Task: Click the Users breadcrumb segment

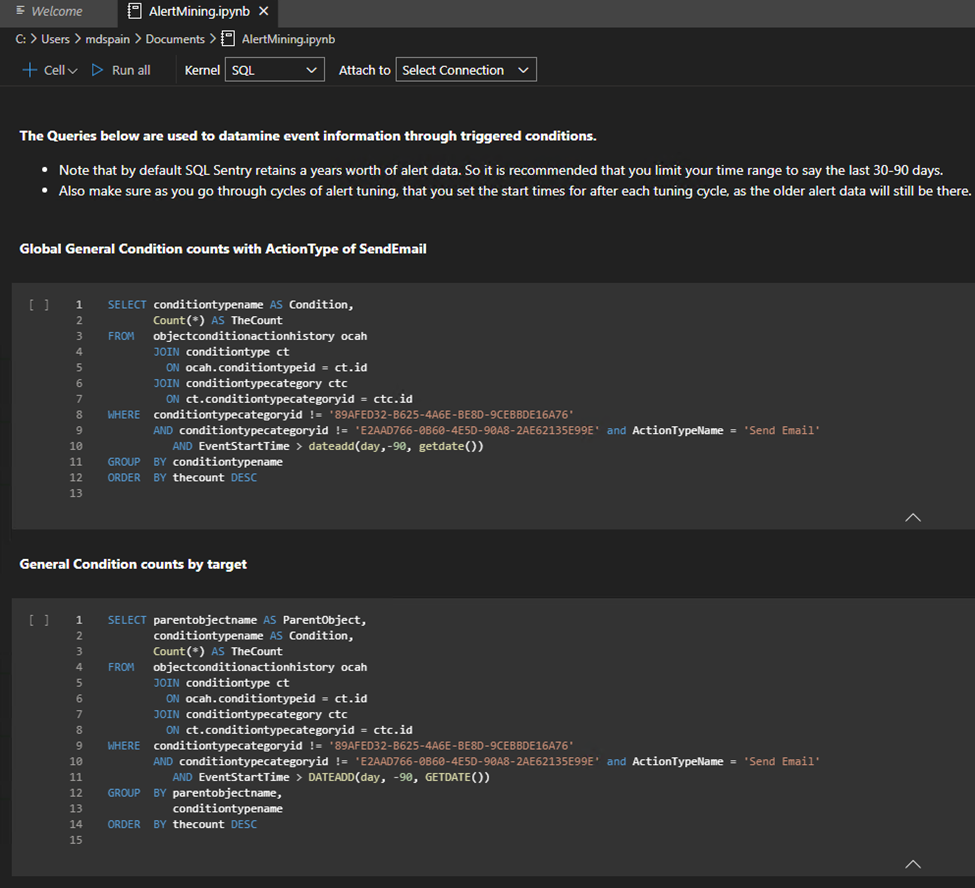Action: 55,39
